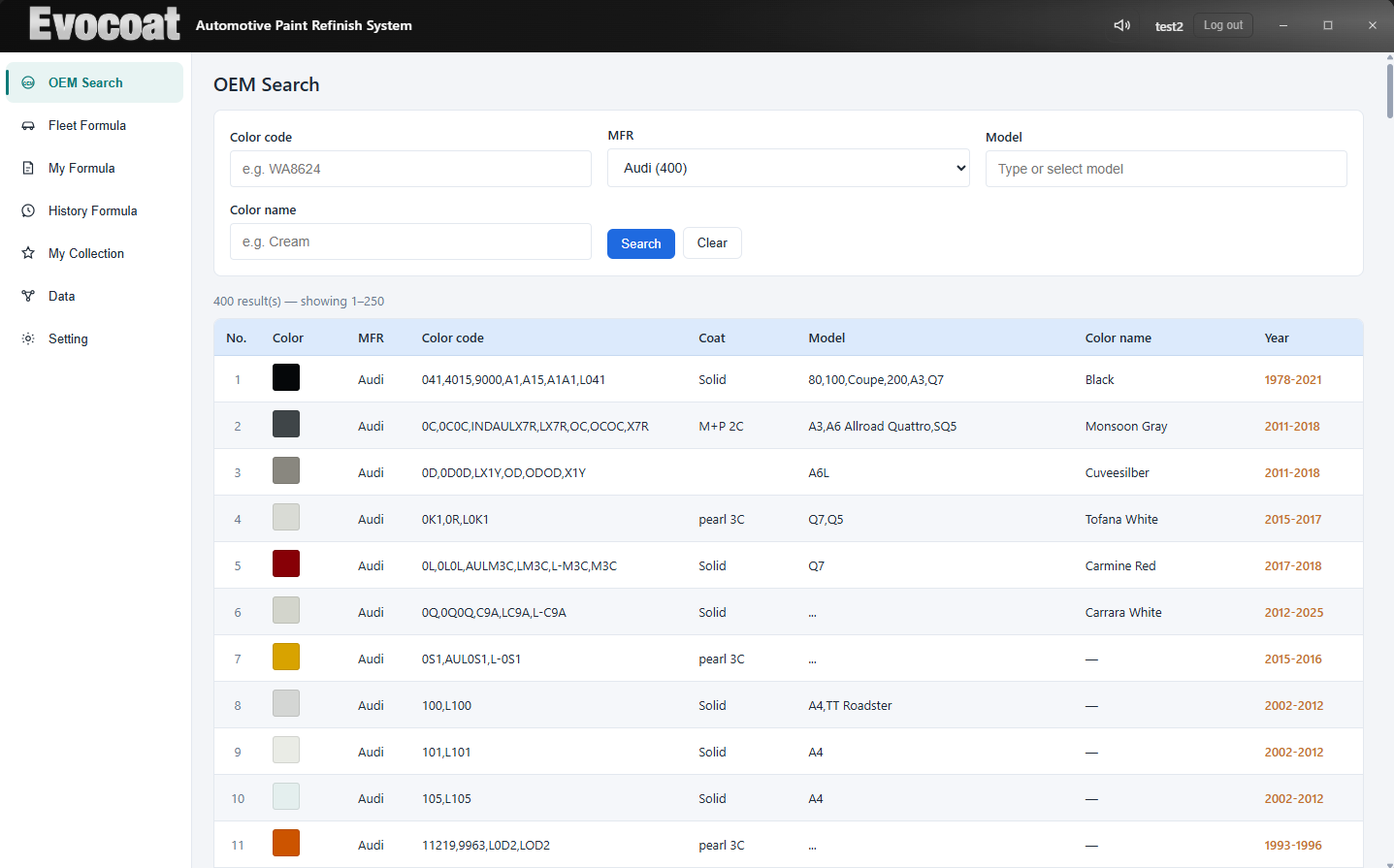Click the MFR column header

[x=371, y=338]
